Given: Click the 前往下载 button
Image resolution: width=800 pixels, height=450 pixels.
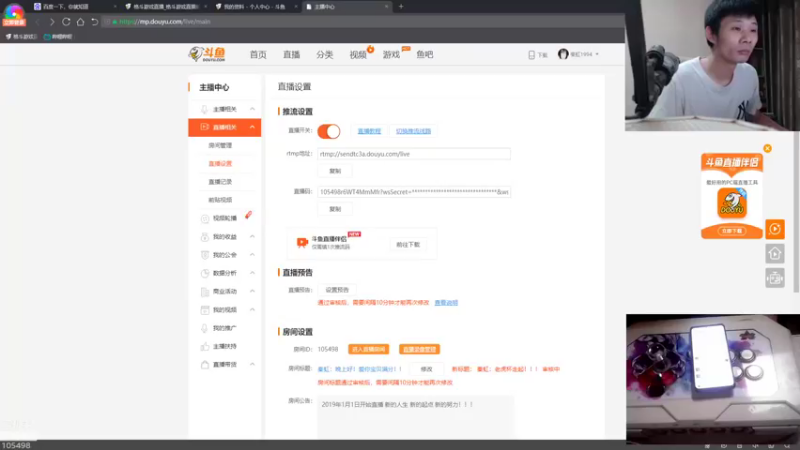Looking at the screenshot, I should coord(408,245).
